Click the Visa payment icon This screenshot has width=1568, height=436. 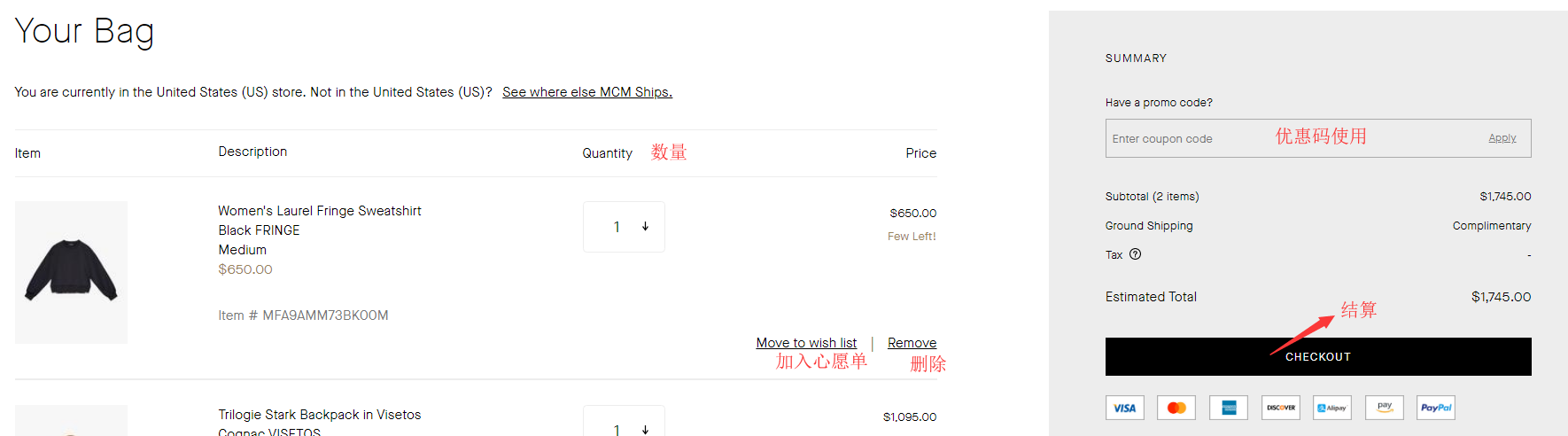coord(1124,408)
